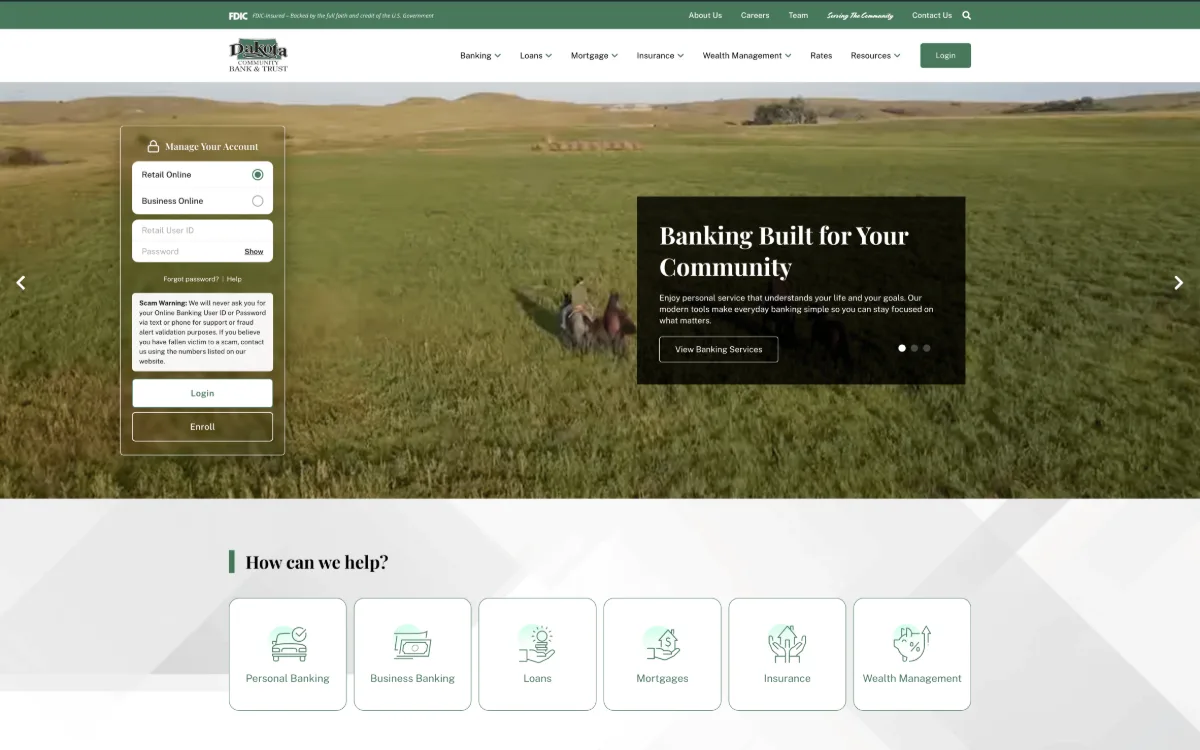Image resolution: width=1200 pixels, height=750 pixels.
Task: Click the Business Banking cash icon
Action: coord(412,644)
